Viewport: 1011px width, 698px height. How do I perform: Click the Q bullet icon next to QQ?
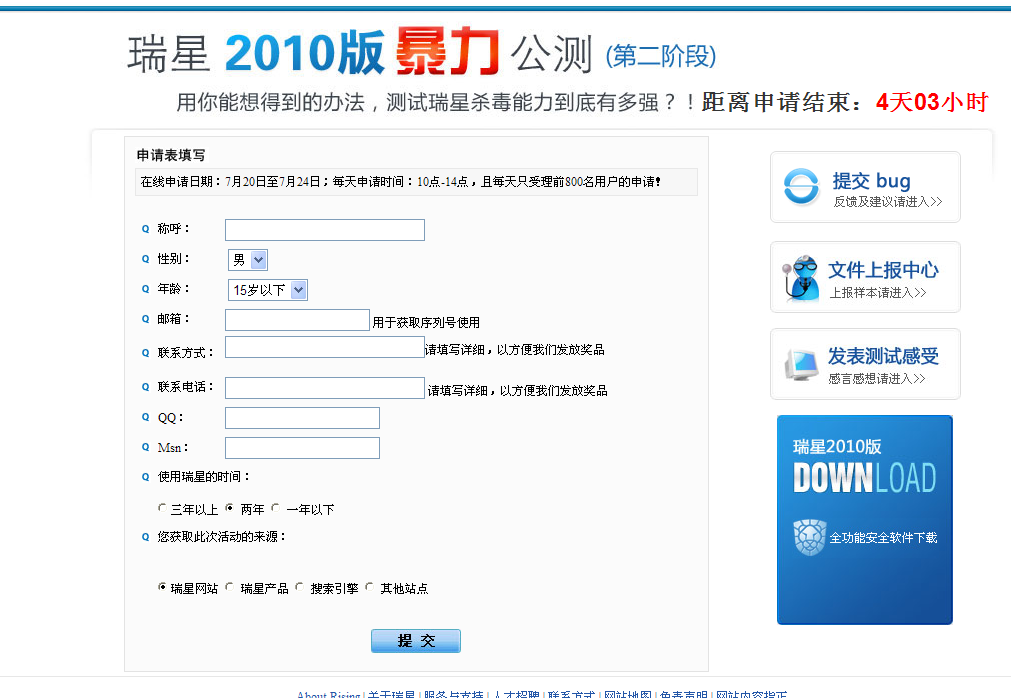click(145, 417)
